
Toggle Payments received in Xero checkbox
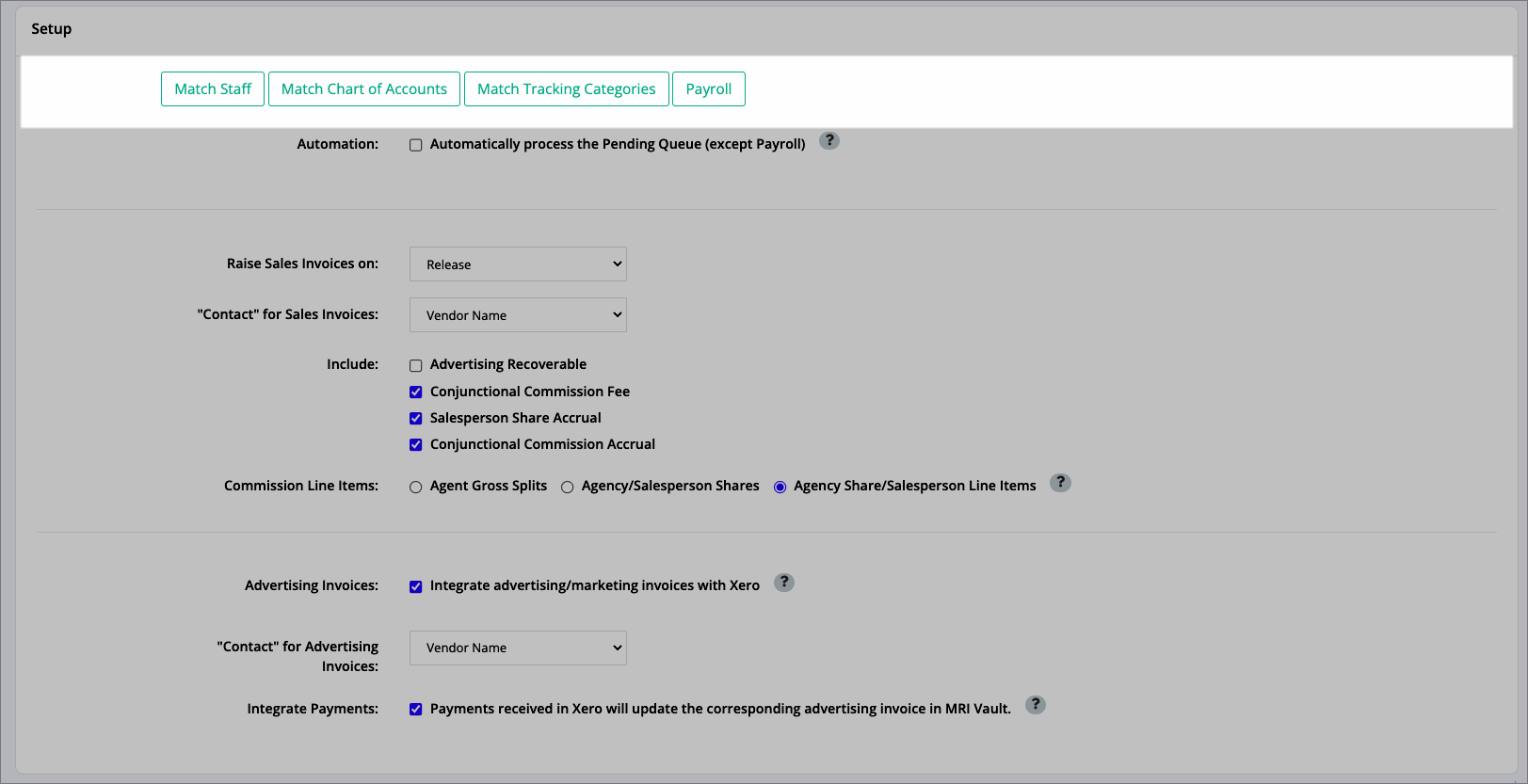tap(416, 710)
